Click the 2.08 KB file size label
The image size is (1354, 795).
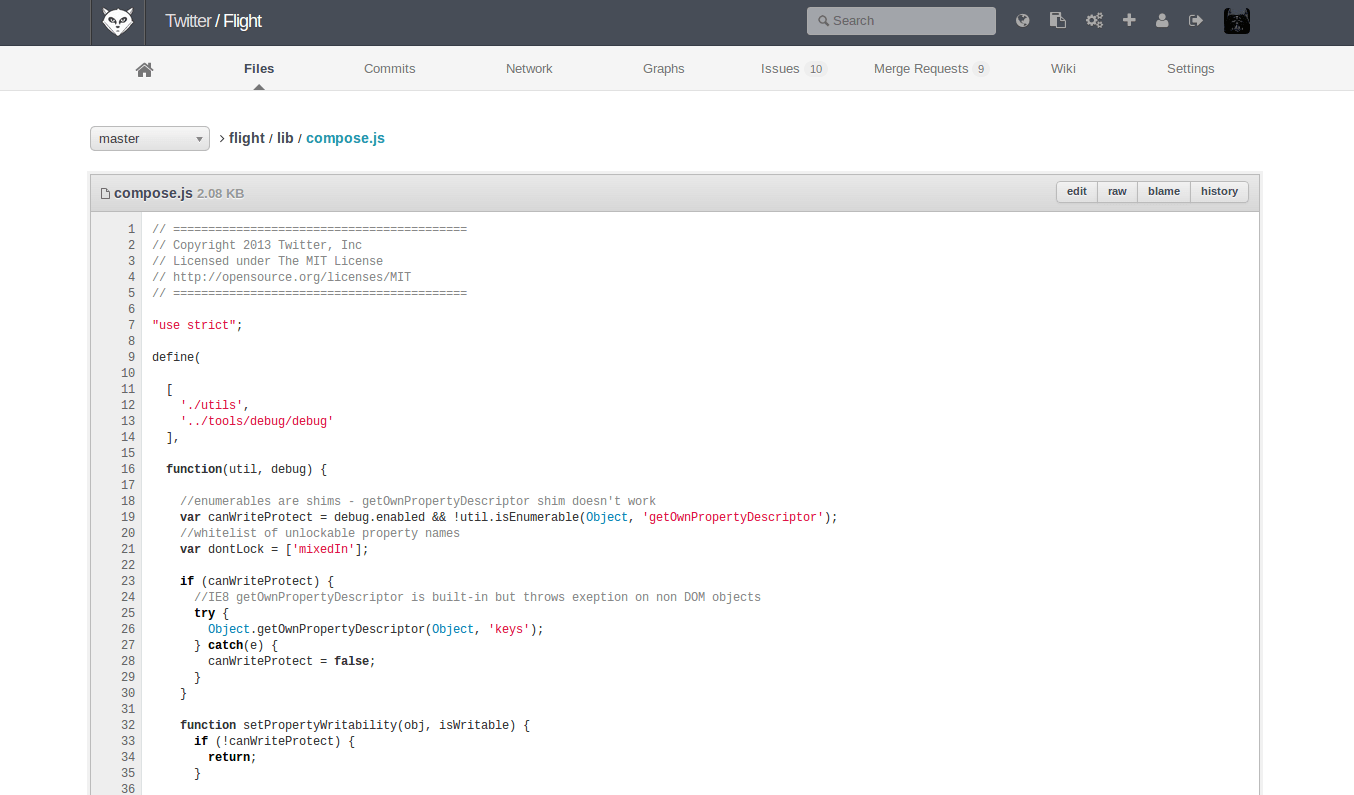[221, 193]
